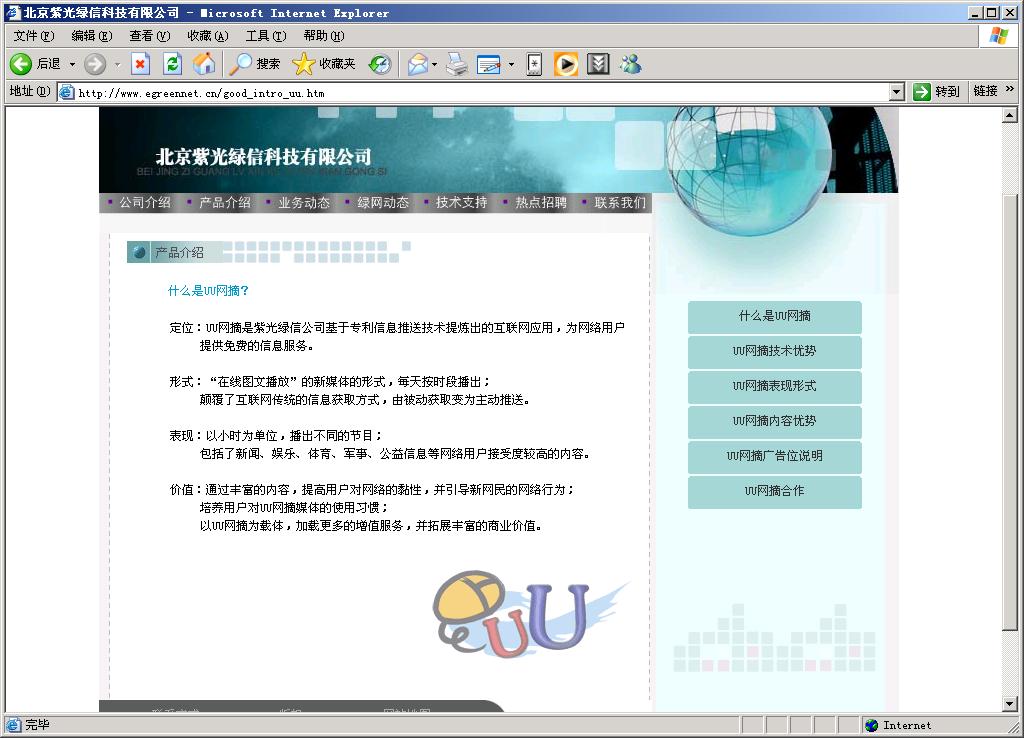
Task: Click the black download-arrow toolbar icon
Action: pyautogui.click(x=598, y=64)
